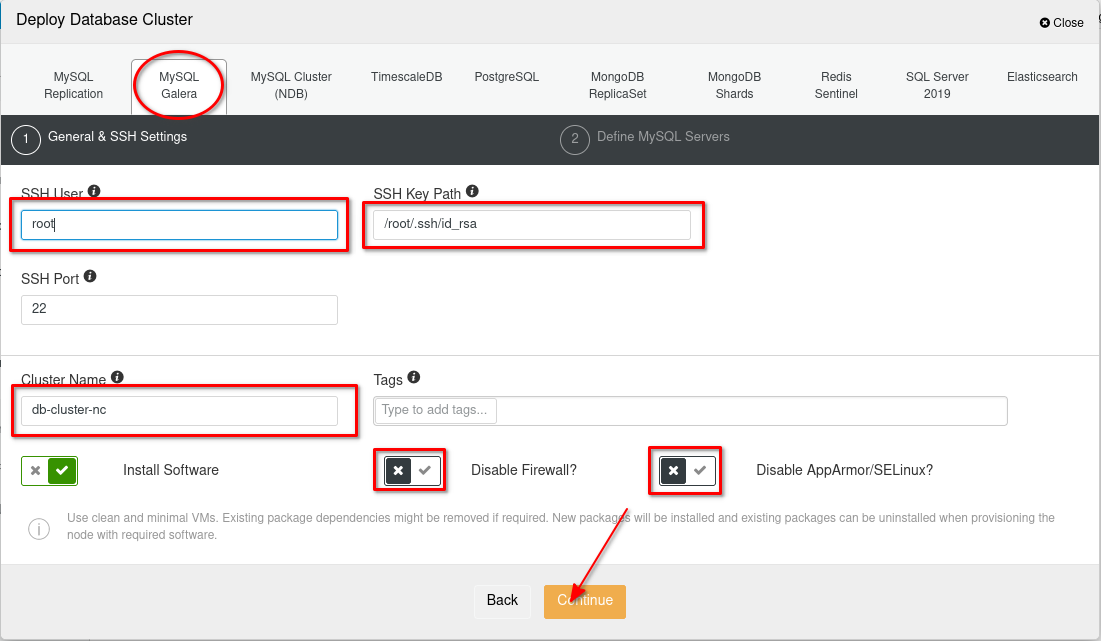Click into the SSH Port field
Image resolution: width=1101 pixels, height=641 pixels.
pos(179,310)
